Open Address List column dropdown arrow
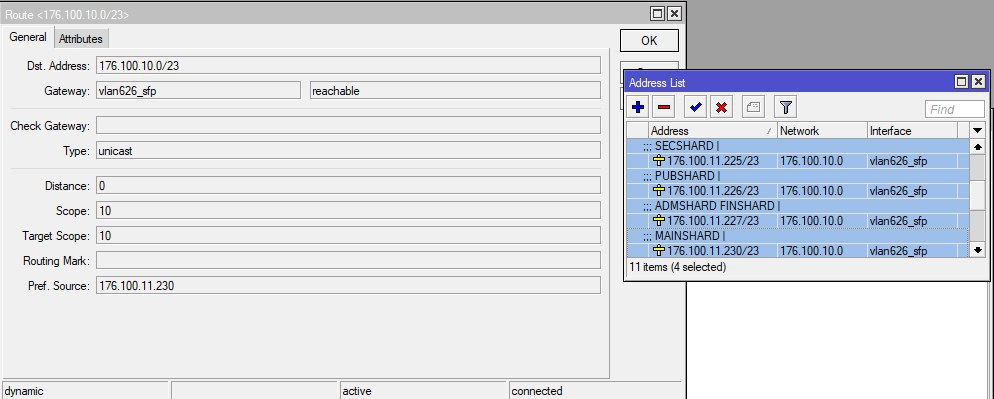The height and width of the screenshot is (399, 994). point(978,131)
